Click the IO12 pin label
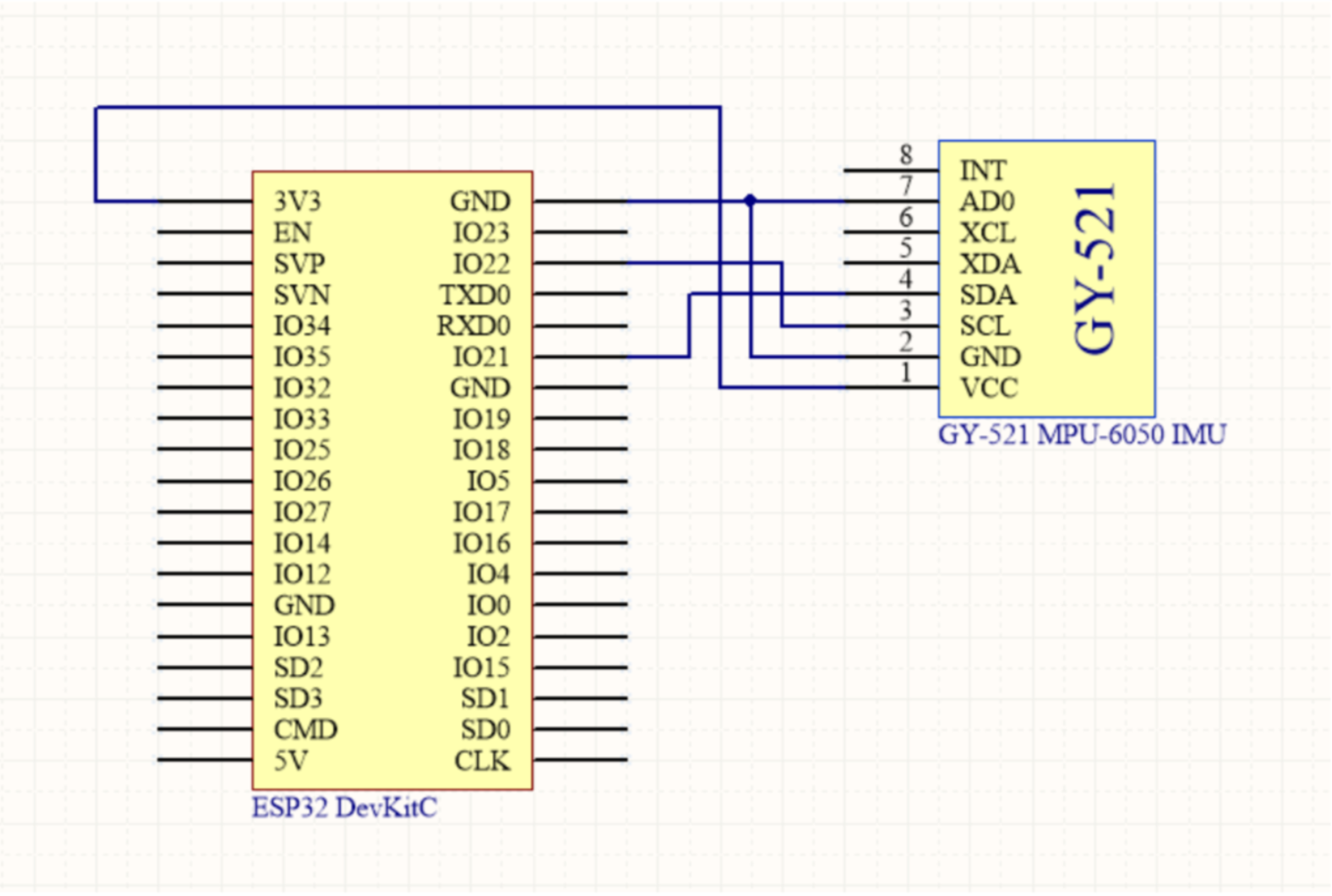The image size is (1332, 896). point(301,574)
